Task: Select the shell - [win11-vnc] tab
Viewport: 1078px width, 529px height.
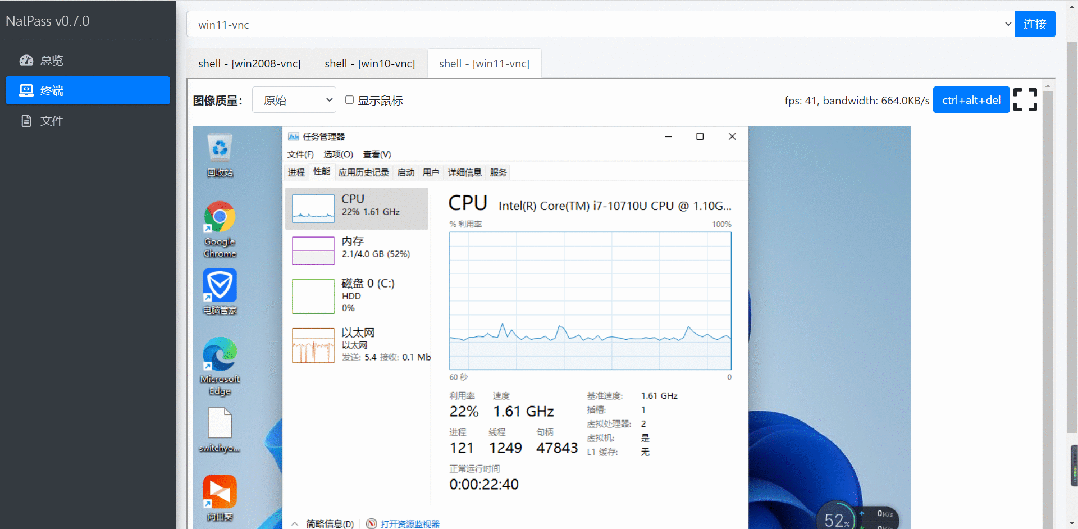Action: pyautogui.click(x=485, y=63)
